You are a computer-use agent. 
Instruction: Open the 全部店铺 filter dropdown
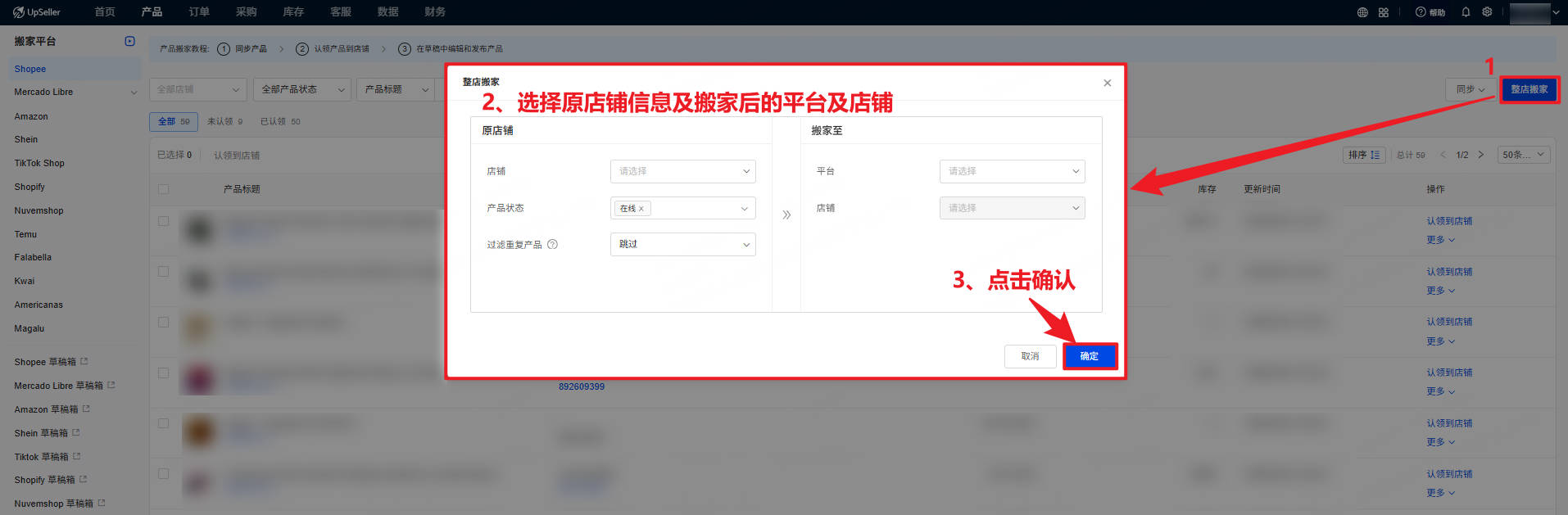[x=198, y=89]
